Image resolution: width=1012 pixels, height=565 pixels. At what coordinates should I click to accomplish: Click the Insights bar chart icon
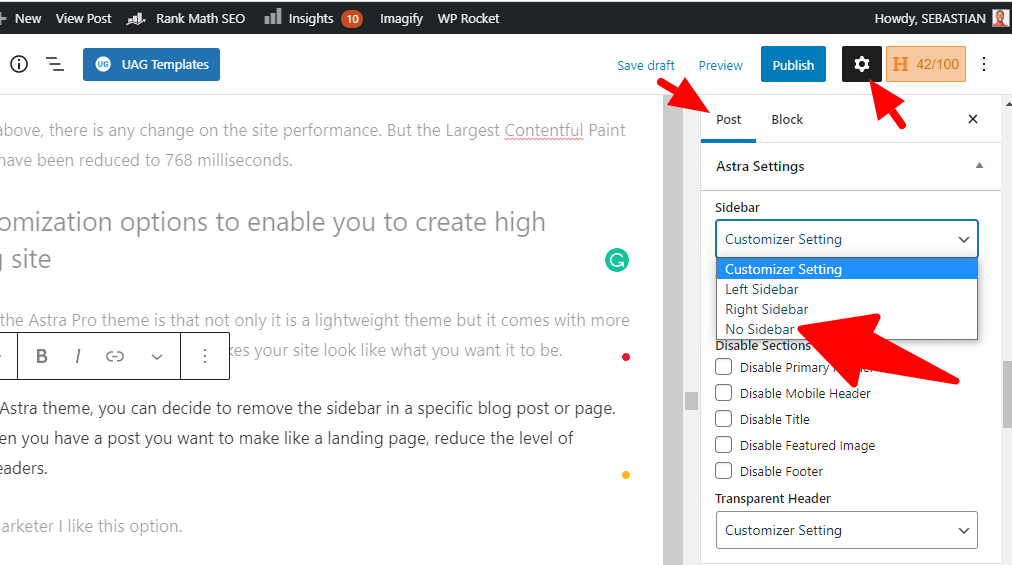[273, 17]
